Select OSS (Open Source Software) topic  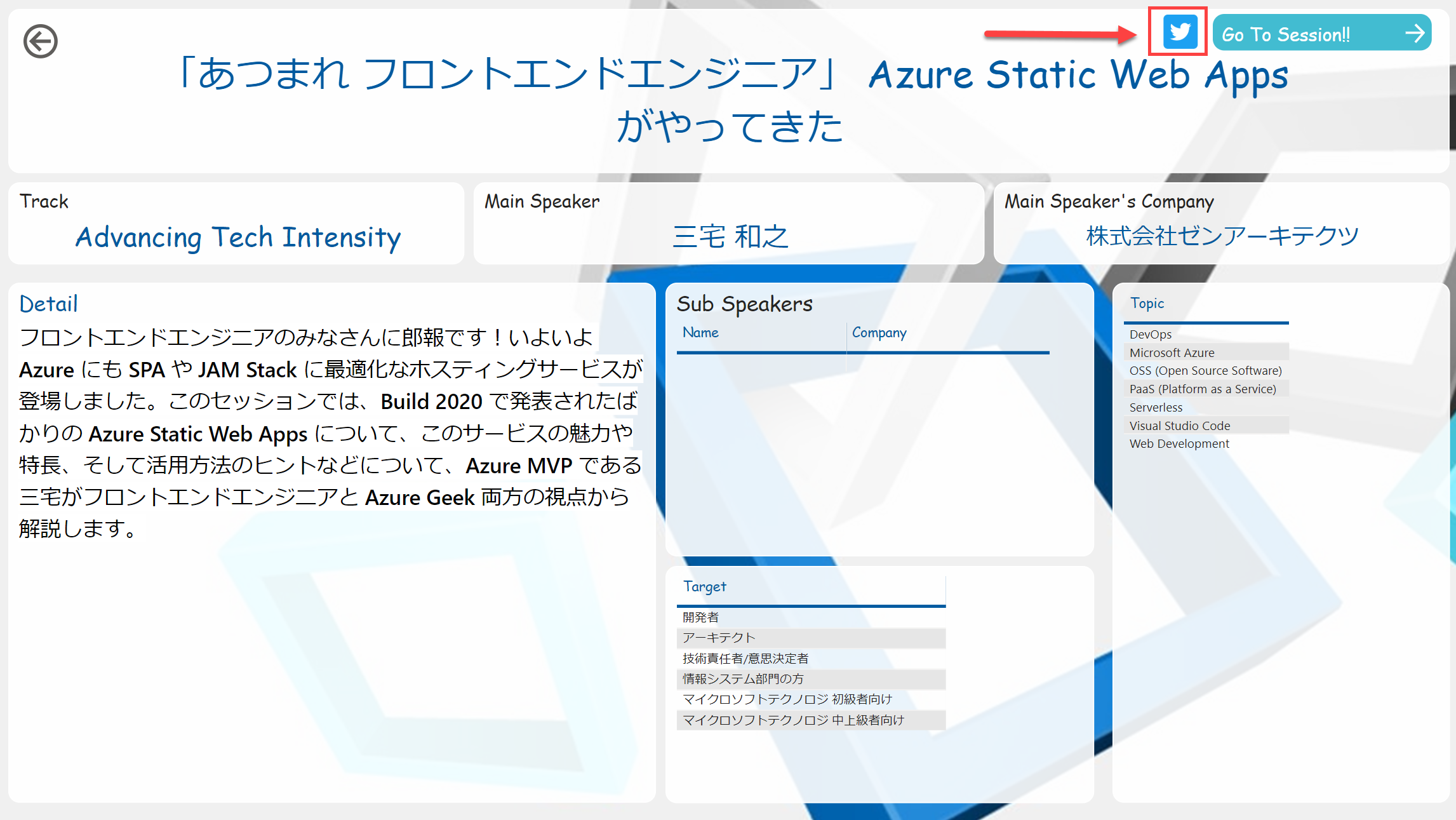tap(1205, 371)
